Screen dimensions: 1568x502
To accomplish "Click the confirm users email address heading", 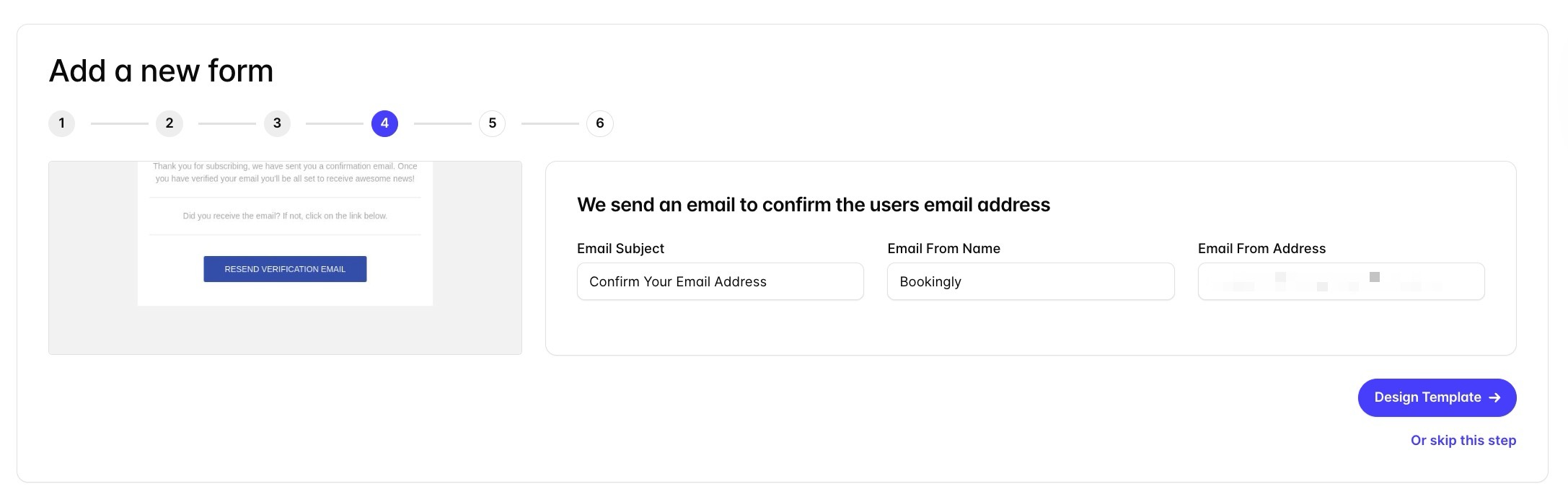I will pyautogui.click(x=814, y=205).
